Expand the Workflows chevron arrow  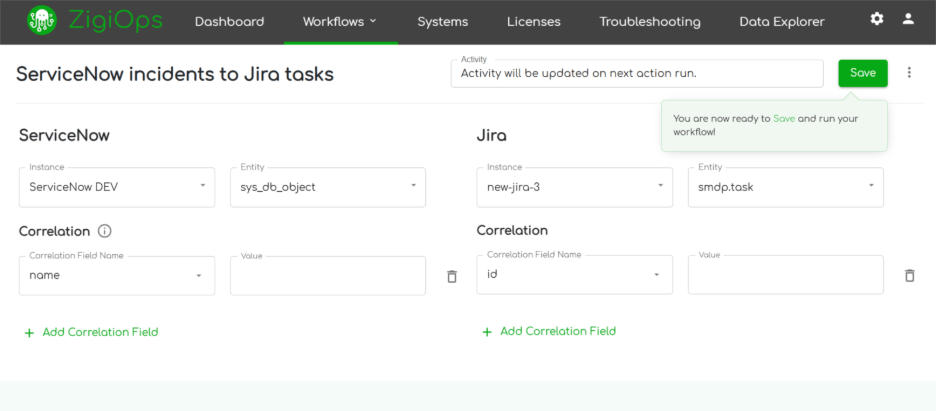(373, 21)
